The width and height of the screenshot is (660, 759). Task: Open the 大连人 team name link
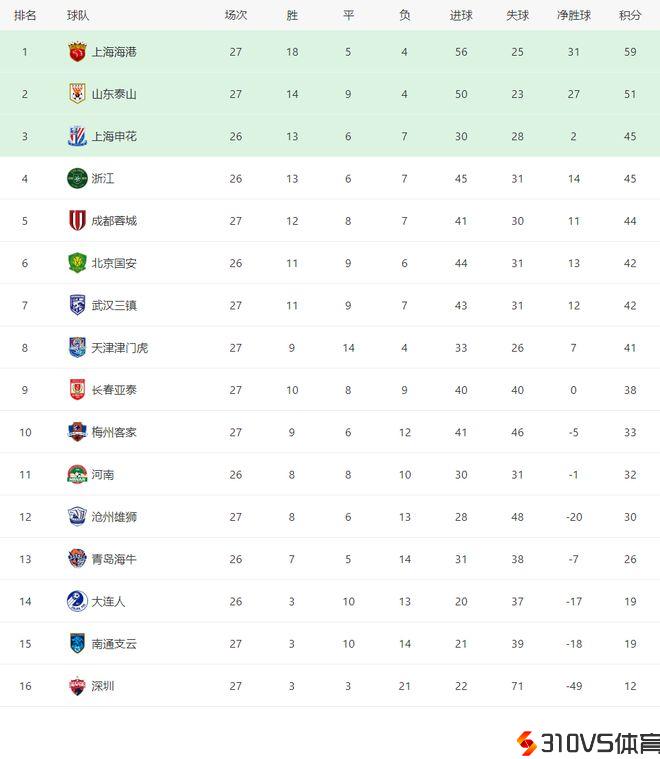[108, 602]
